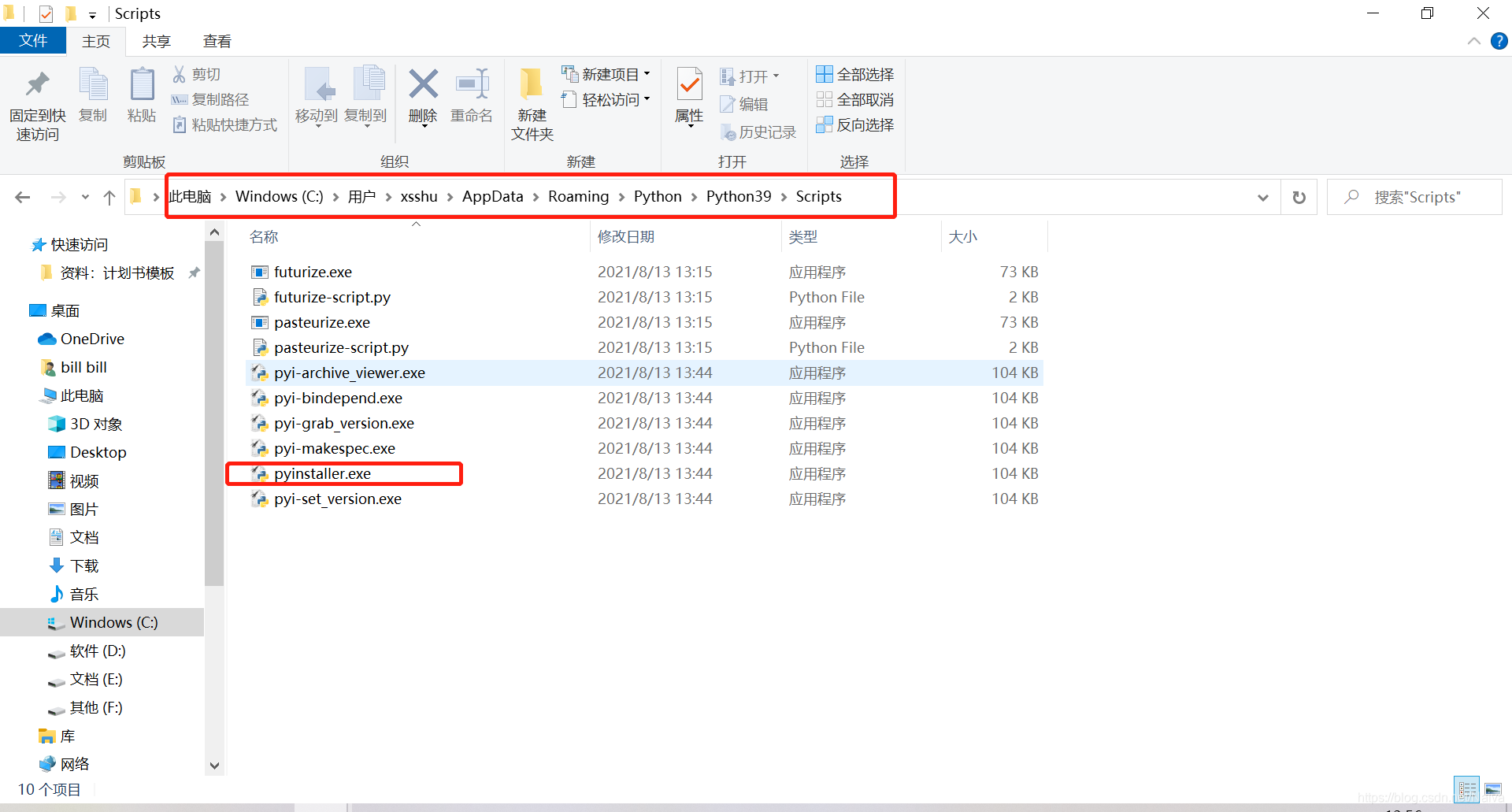Open the recent locations dropdown arrow
Image resolution: width=1512 pixels, height=812 pixels.
click(85, 197)
